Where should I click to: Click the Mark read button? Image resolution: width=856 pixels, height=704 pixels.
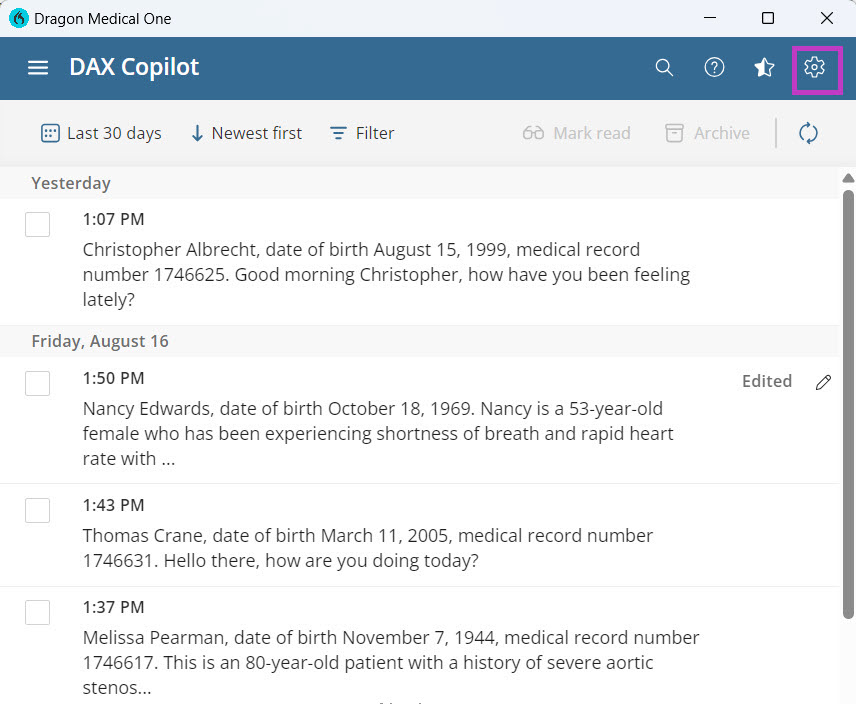pos(577,133)
